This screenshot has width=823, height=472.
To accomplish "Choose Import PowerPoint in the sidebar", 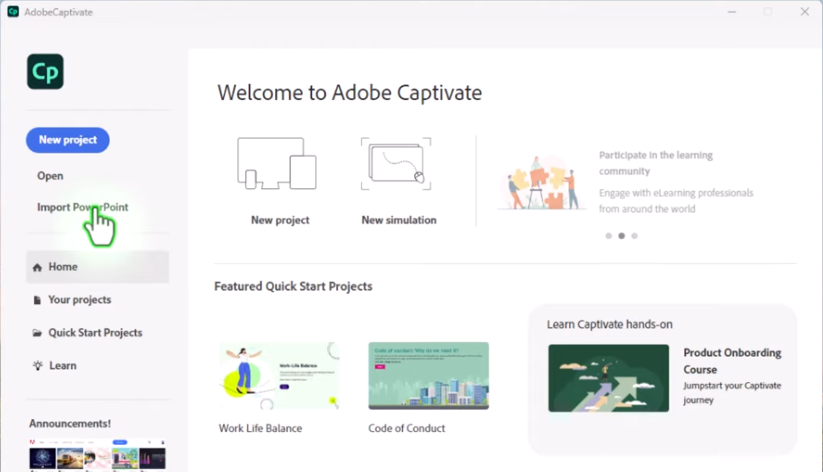I will click(x=82, y=208).
